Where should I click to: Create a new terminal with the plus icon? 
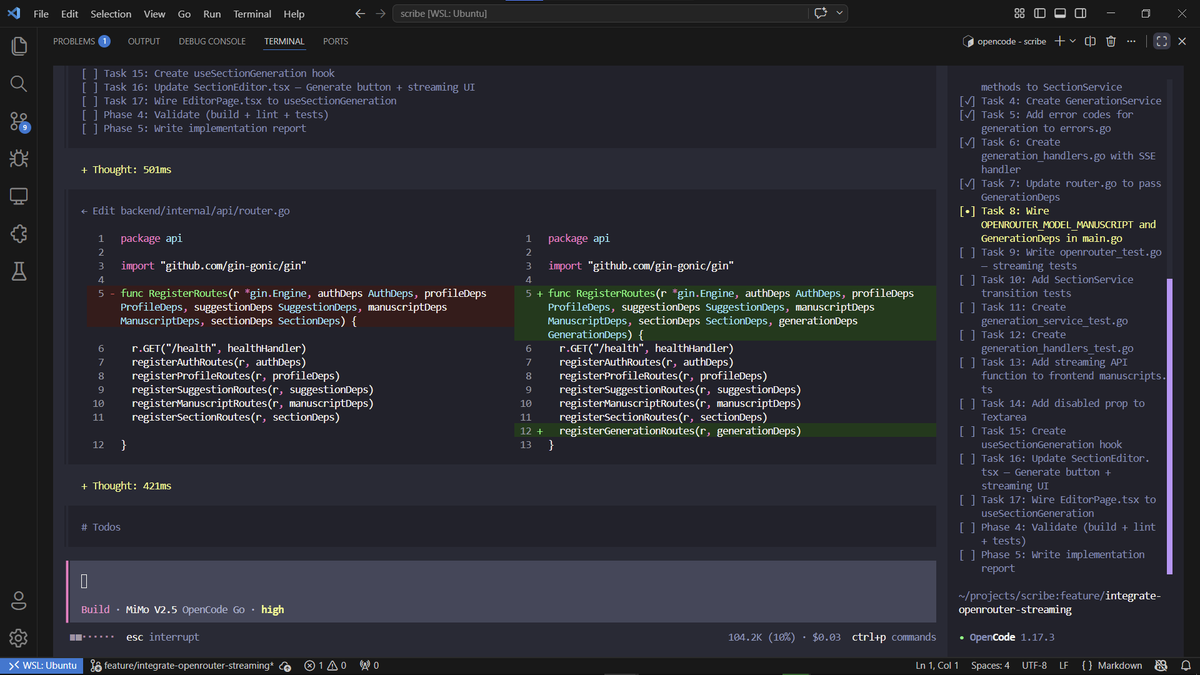point(1060,41)
